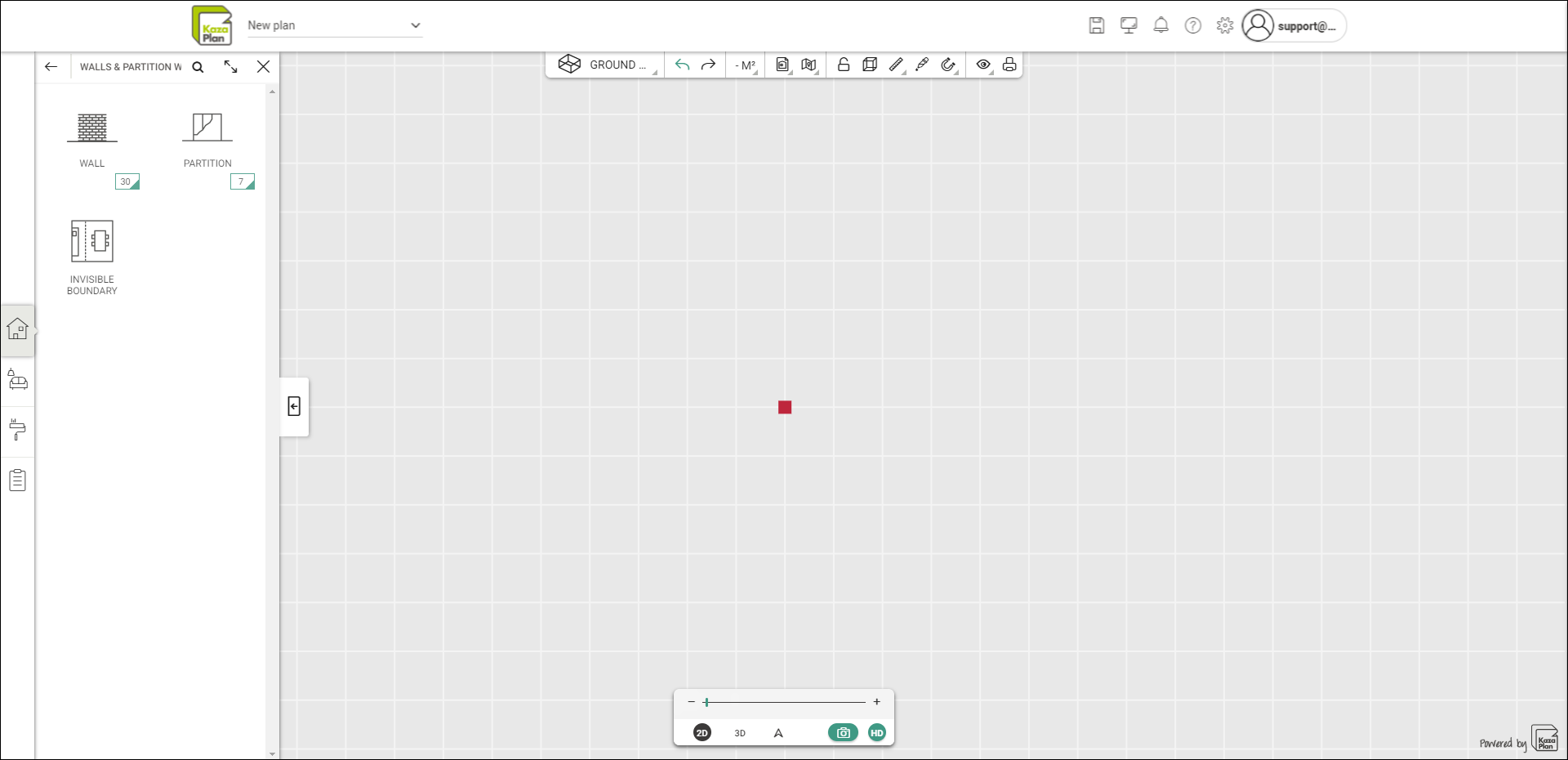Image resolution: width=1568 pixels, height=760 pixels.
Task: Open the construction (house) sidebar tab
Action: [x=17, y=330]
